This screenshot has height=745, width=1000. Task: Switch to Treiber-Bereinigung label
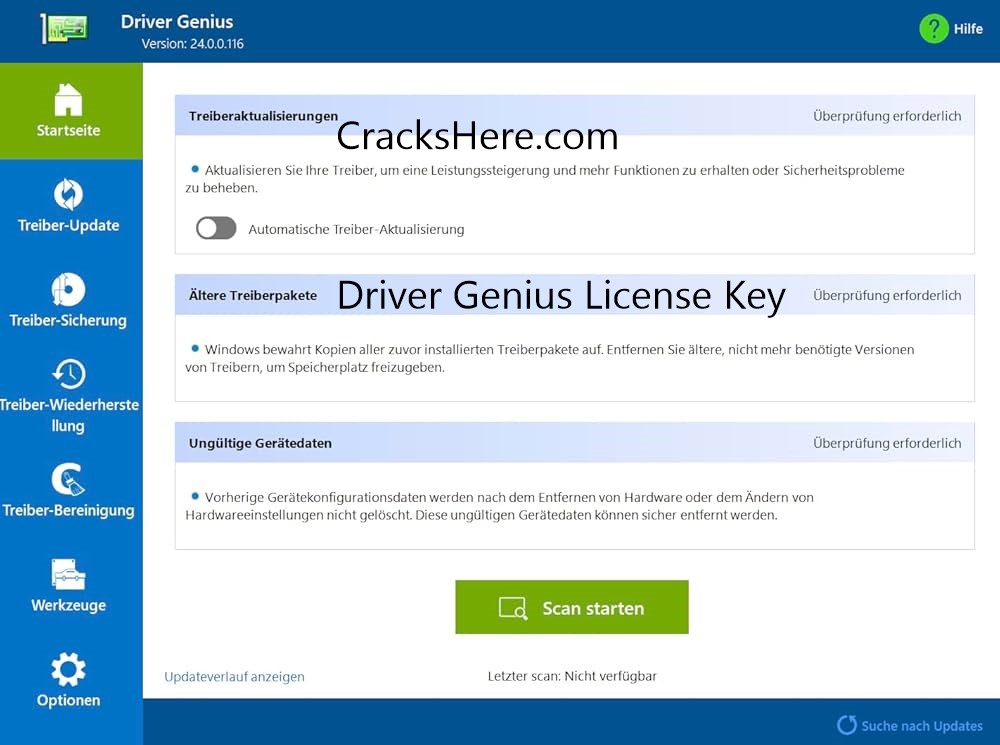point(68,510)
